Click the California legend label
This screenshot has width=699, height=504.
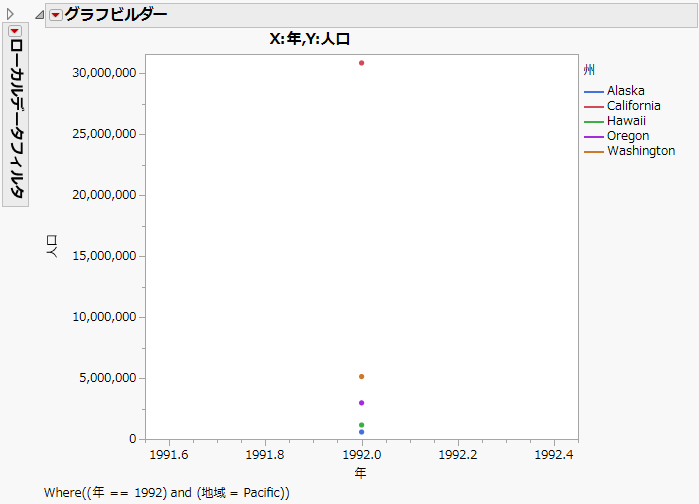tap(633, 106)
